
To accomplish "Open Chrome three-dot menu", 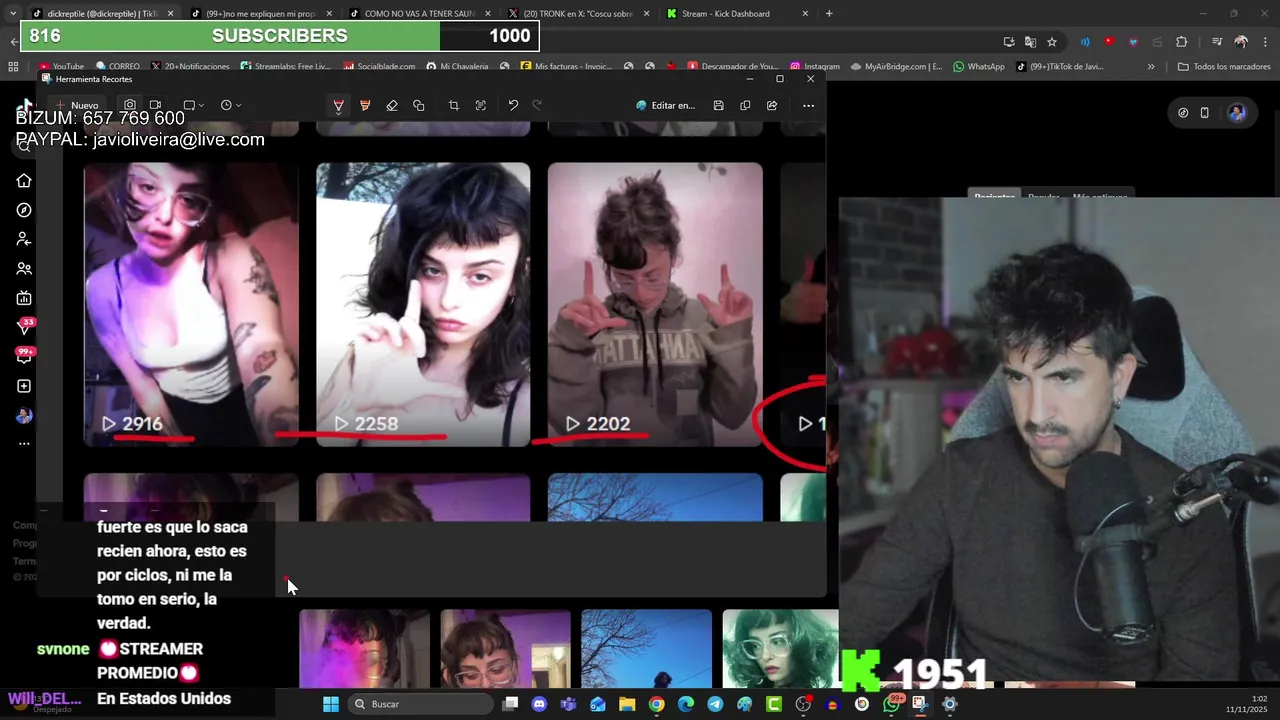I will (1264, 42).
